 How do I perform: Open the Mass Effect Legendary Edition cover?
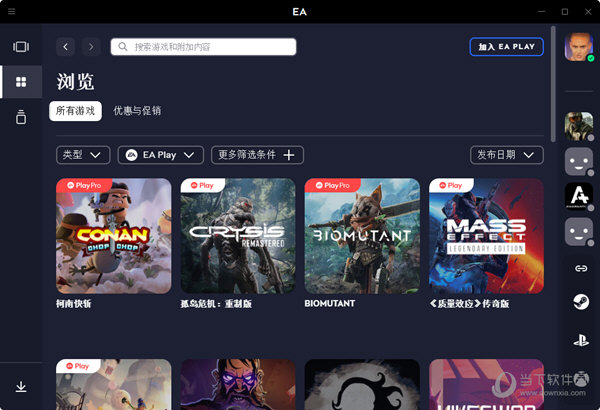[487, 236]
